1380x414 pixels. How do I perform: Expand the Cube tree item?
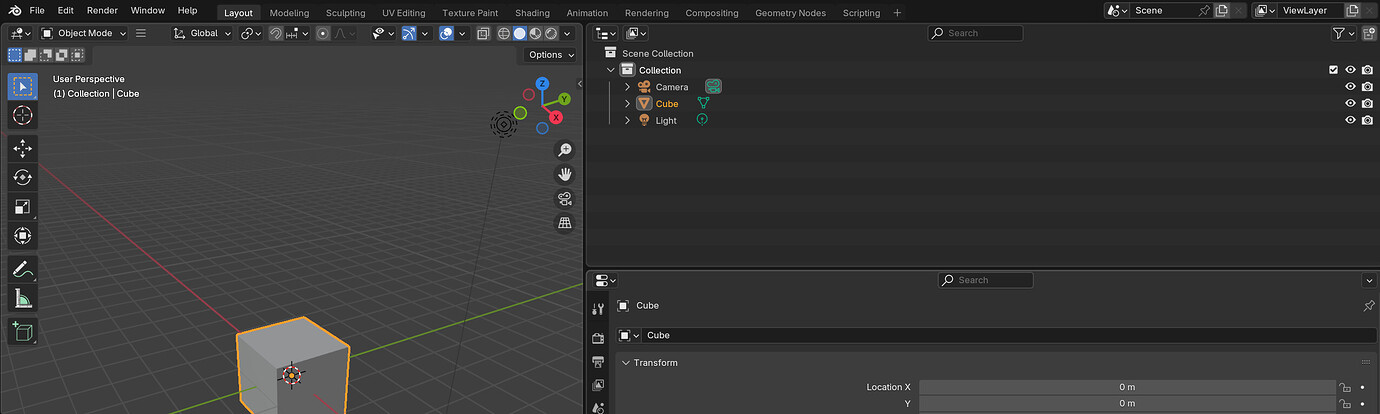tap(628, 103)
